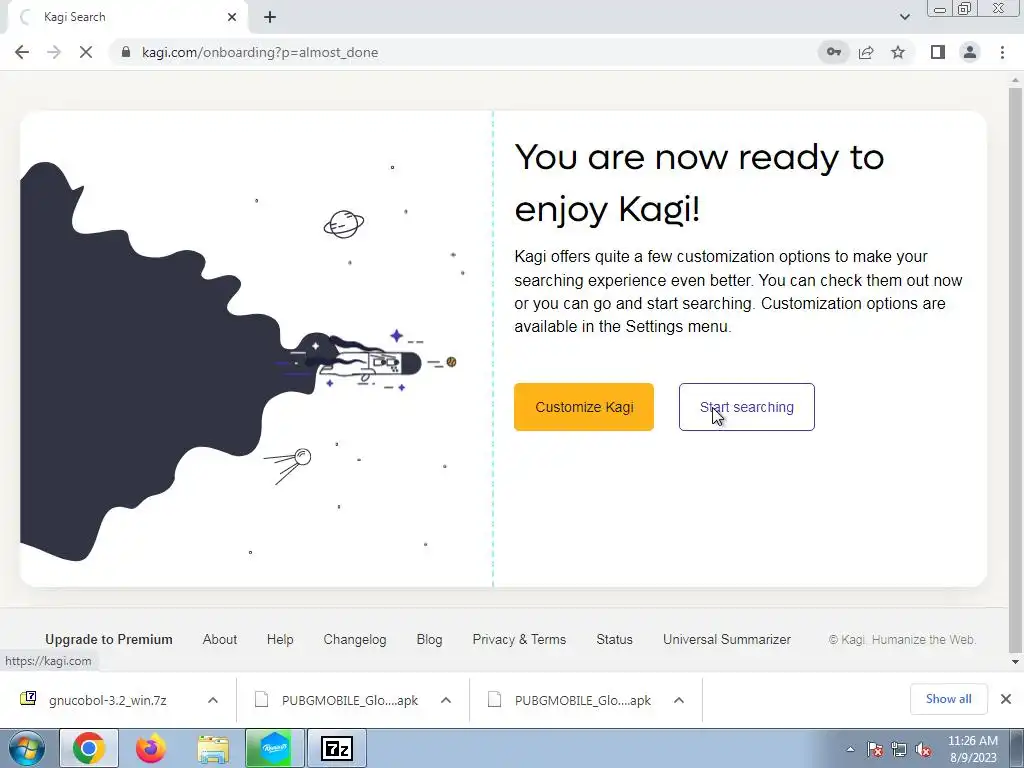Expand options for gnucobol-3.2_win.7z download

213,700
